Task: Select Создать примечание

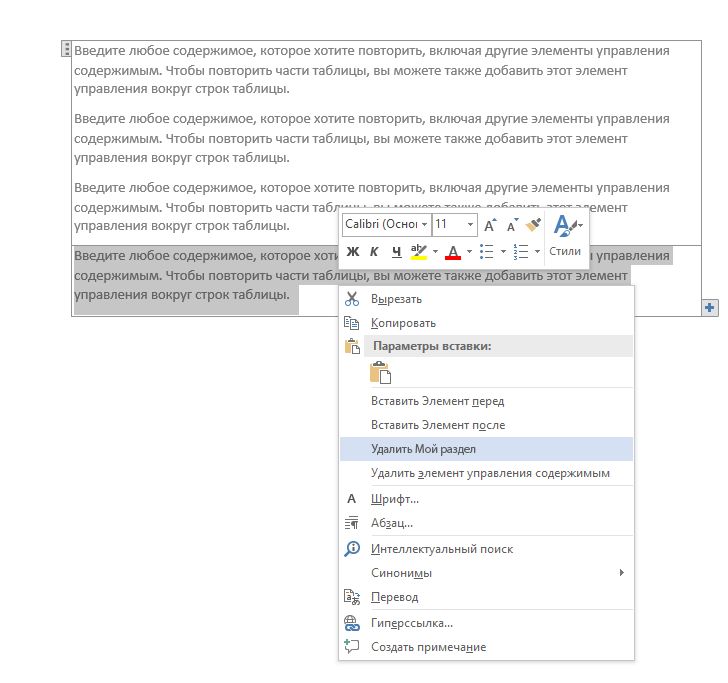Action: coord(487,647)
